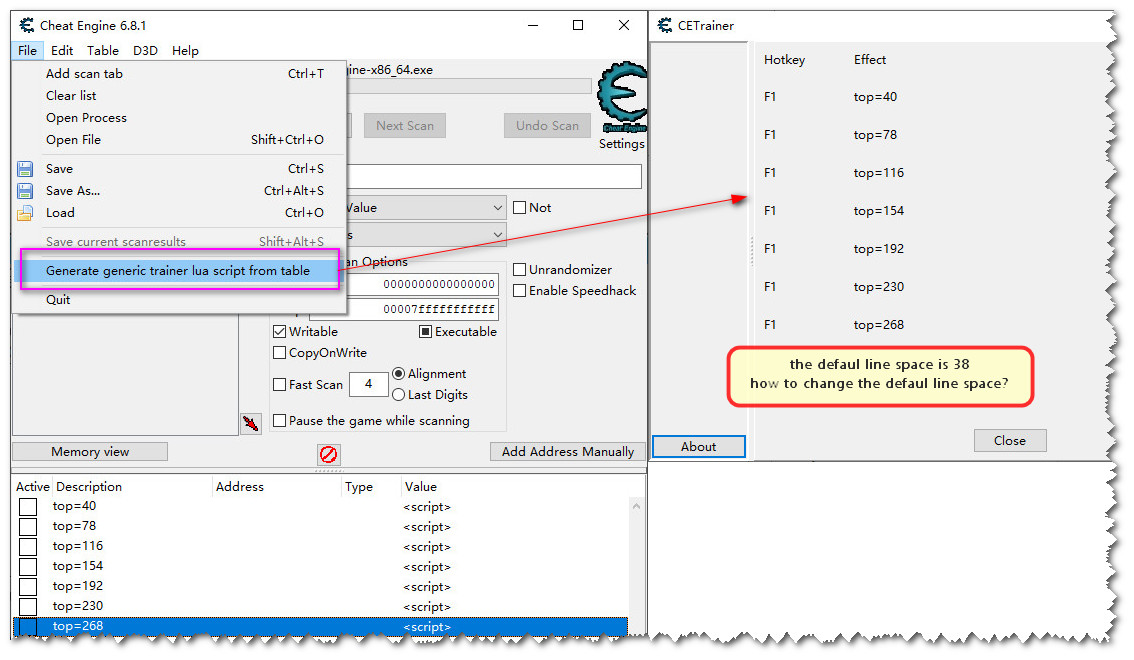This screenshot has height=660, width=1134.
Task: Click the Fast Scan alignment value field
Action: tap(369, 385)
